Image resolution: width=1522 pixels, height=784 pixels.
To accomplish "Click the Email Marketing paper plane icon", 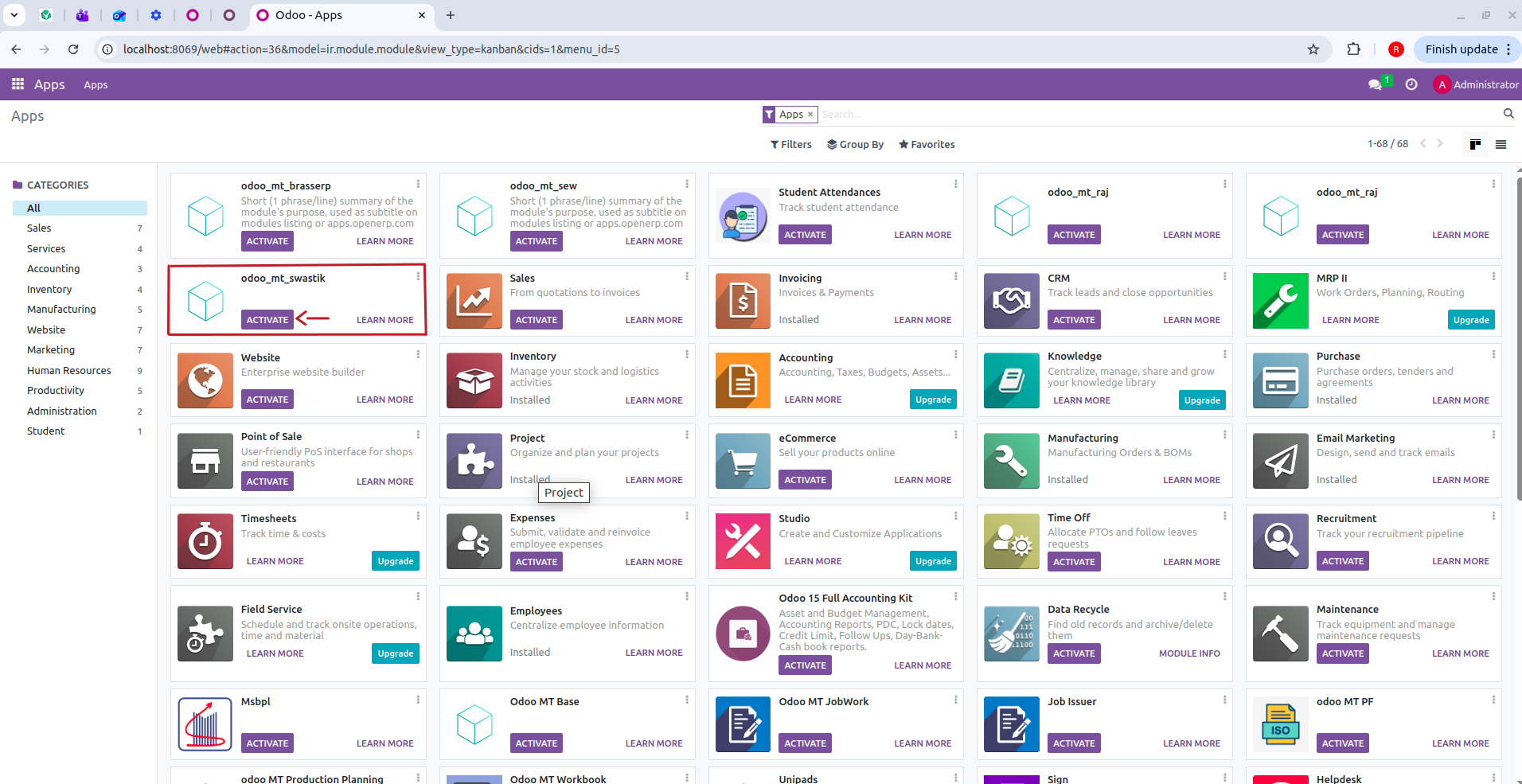I will [x=1280, y=461].
